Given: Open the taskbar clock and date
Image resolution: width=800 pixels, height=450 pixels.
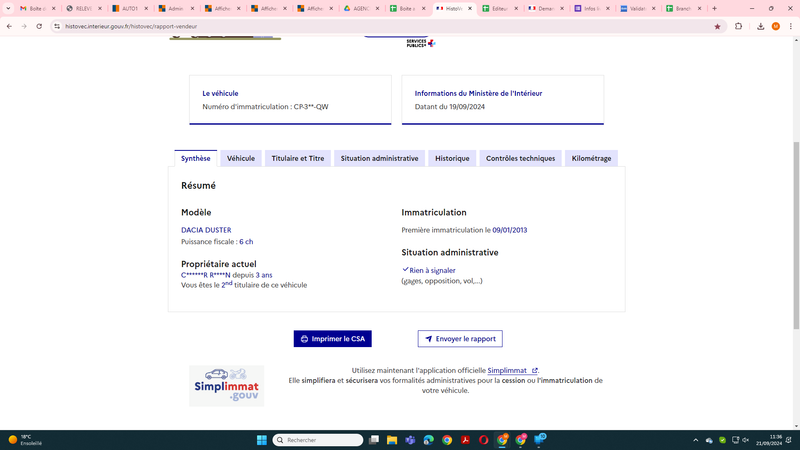Looking at the screenshot, I should [769, 440].
